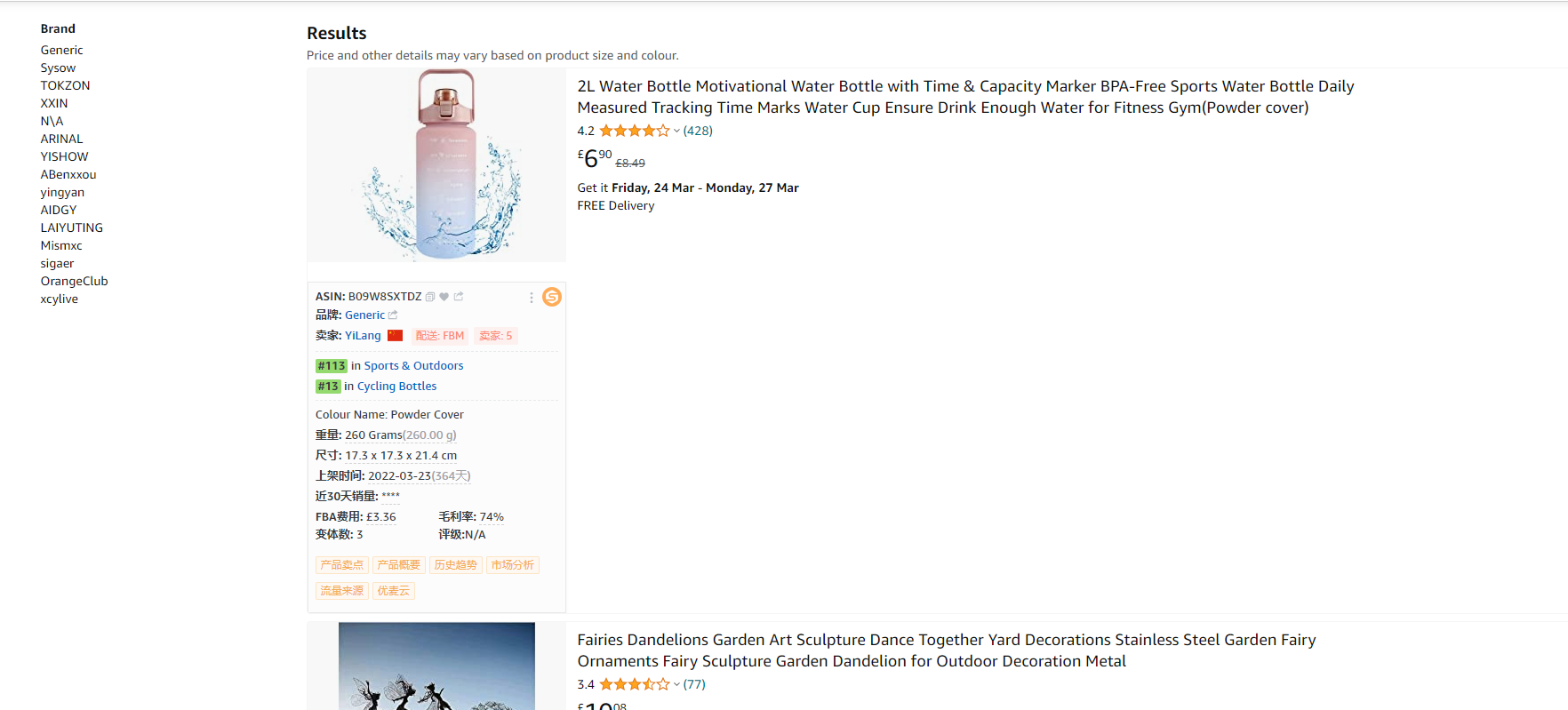Click the orange seller extension logo icon
The image size is (1568, 710).
[552, 297]
